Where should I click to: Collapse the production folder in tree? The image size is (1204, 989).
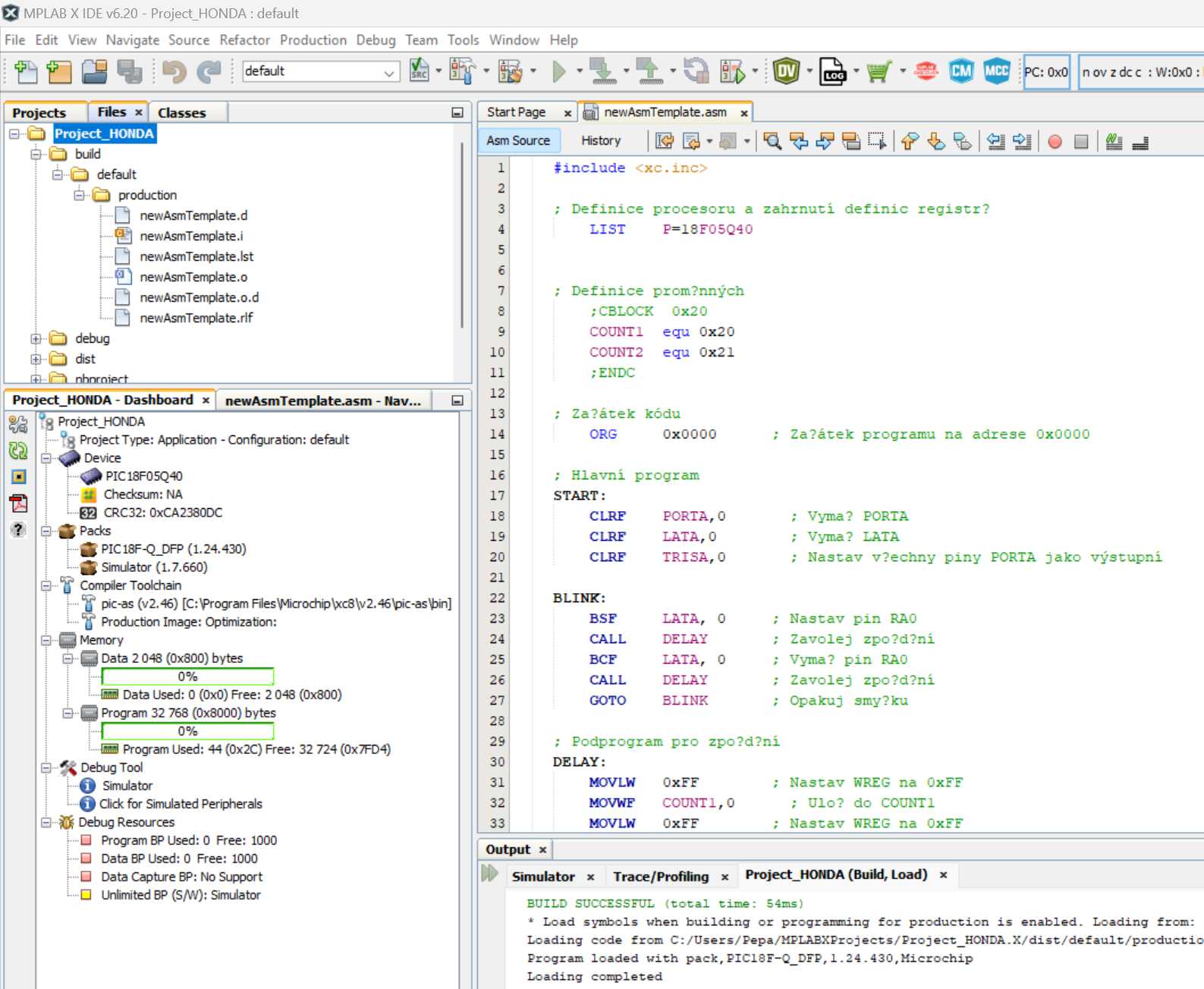[79, 195]
